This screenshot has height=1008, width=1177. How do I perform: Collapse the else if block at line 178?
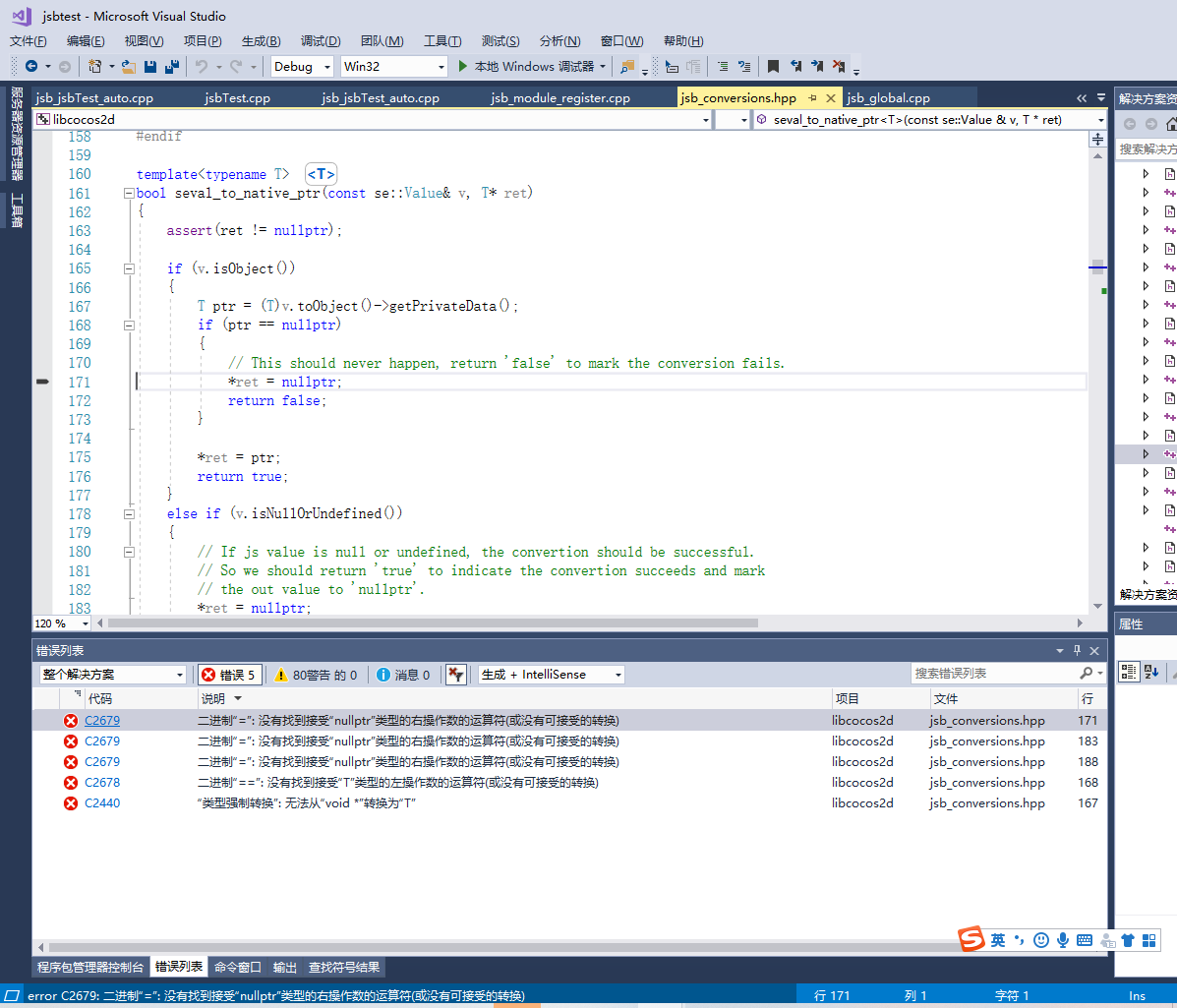[129, 514]
